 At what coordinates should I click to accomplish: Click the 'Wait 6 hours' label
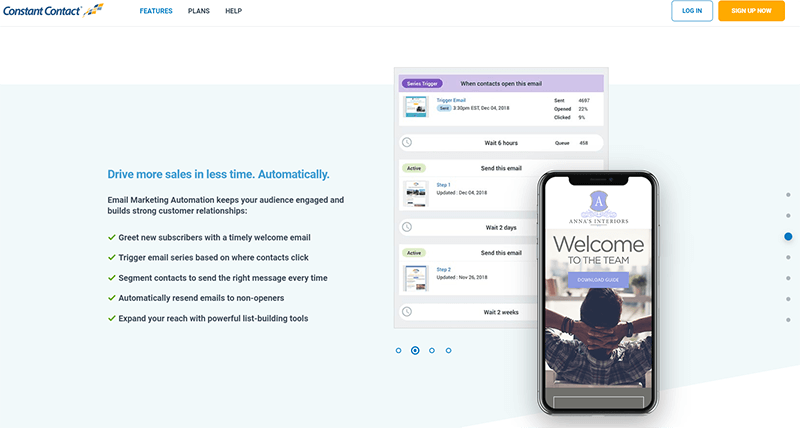(501, 143)
